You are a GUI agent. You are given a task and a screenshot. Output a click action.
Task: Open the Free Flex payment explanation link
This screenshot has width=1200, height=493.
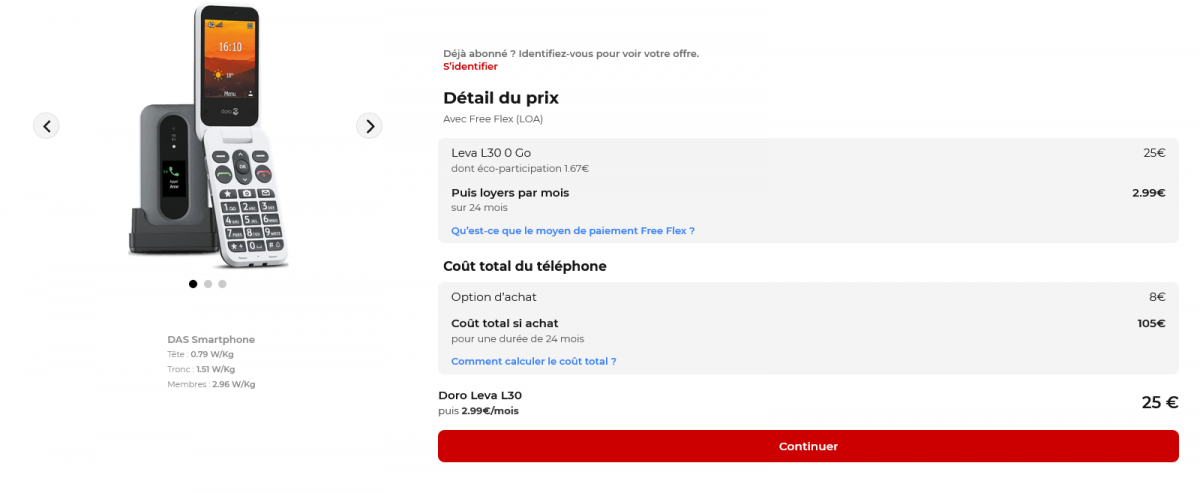tap(572, 231)
